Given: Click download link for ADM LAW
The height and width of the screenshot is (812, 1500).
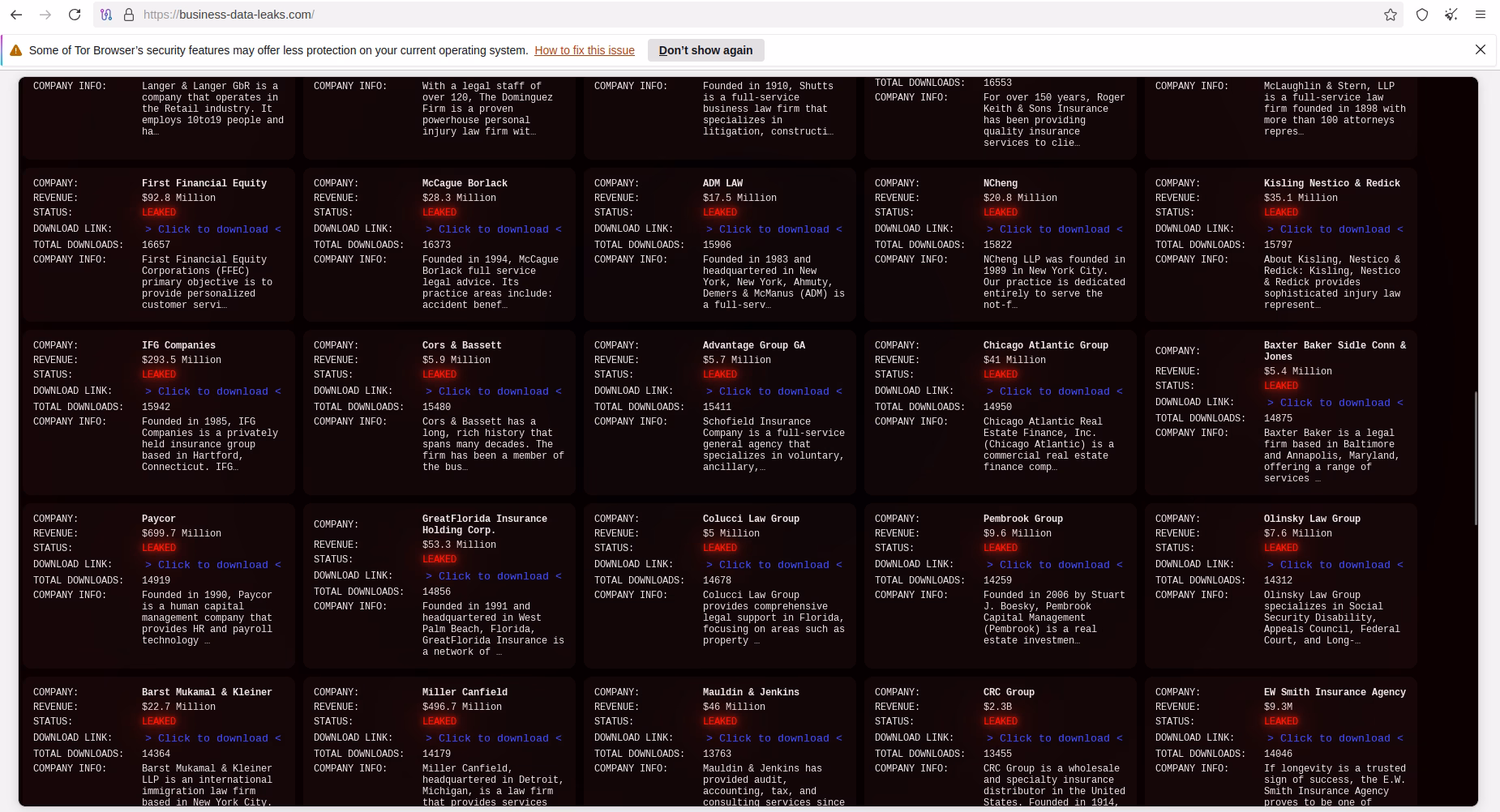Looking at the screenshot, I should [774, 229].
